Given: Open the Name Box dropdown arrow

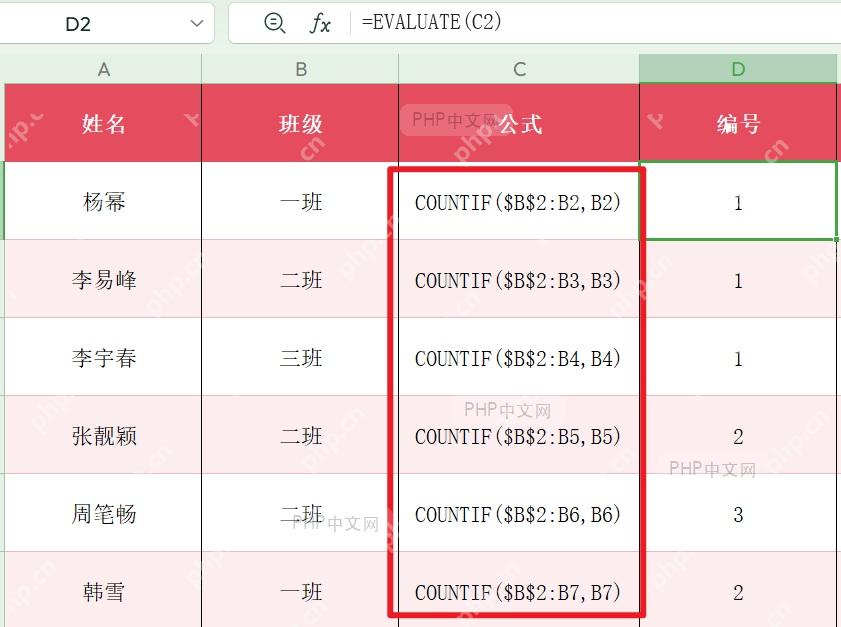Looking at the screenshot, I should click(197, 24).
